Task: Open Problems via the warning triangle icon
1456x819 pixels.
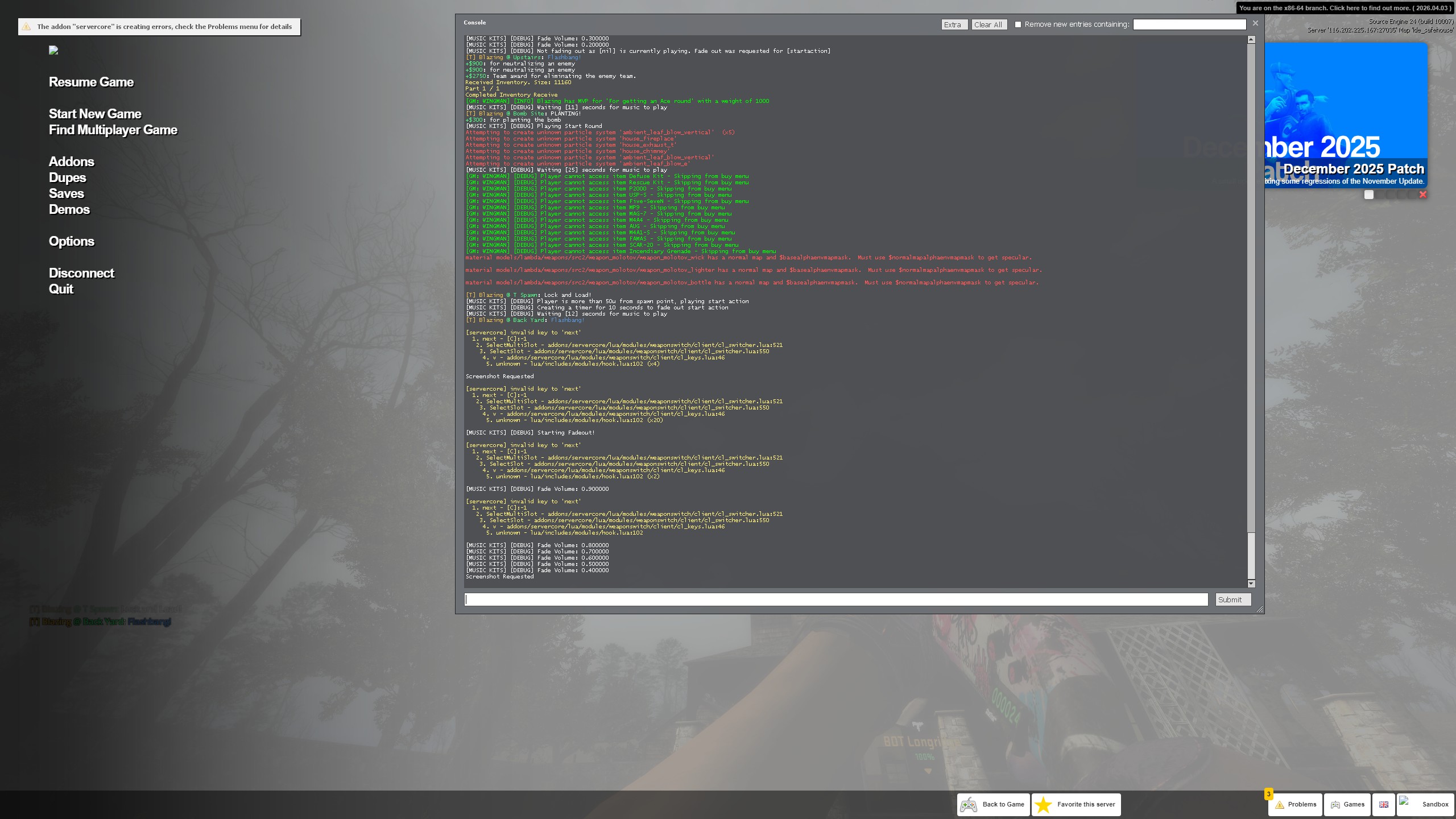Action: pos(1280,804)
